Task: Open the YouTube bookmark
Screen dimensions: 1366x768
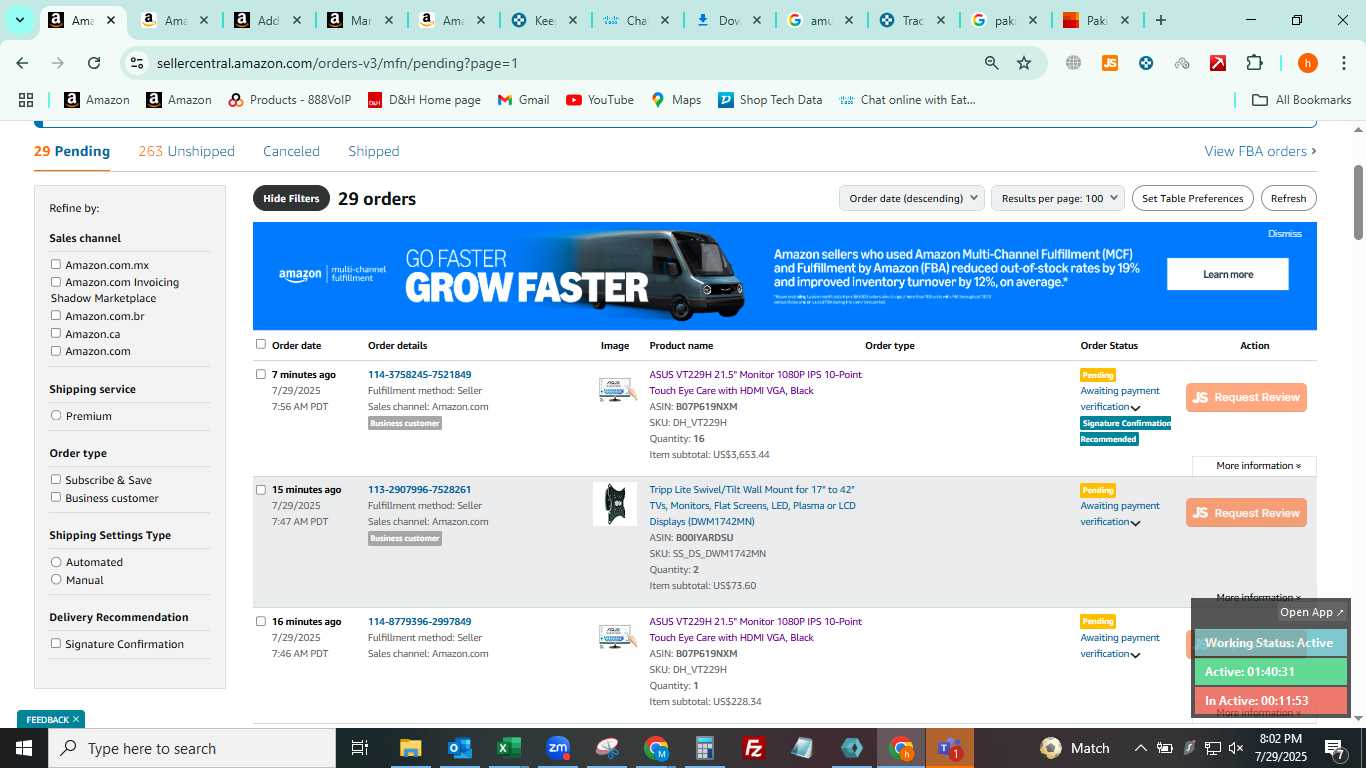Action: [x=599, y=100]
